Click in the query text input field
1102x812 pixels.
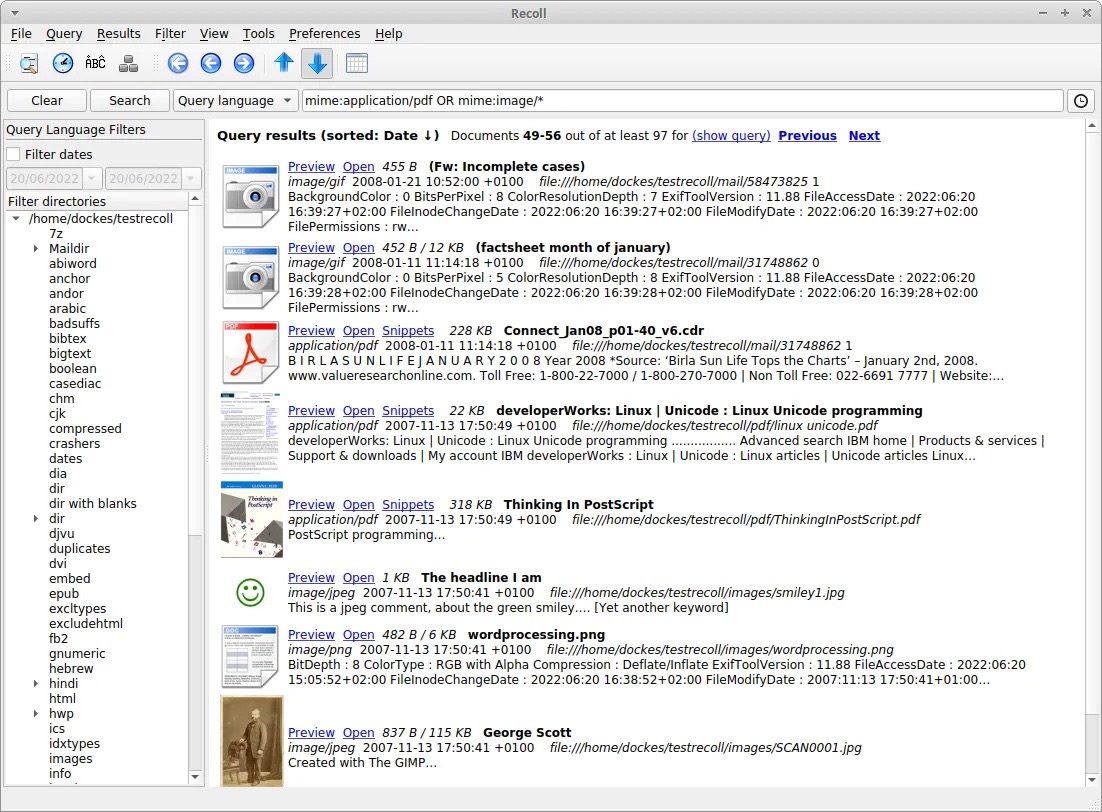click(682, 100)
